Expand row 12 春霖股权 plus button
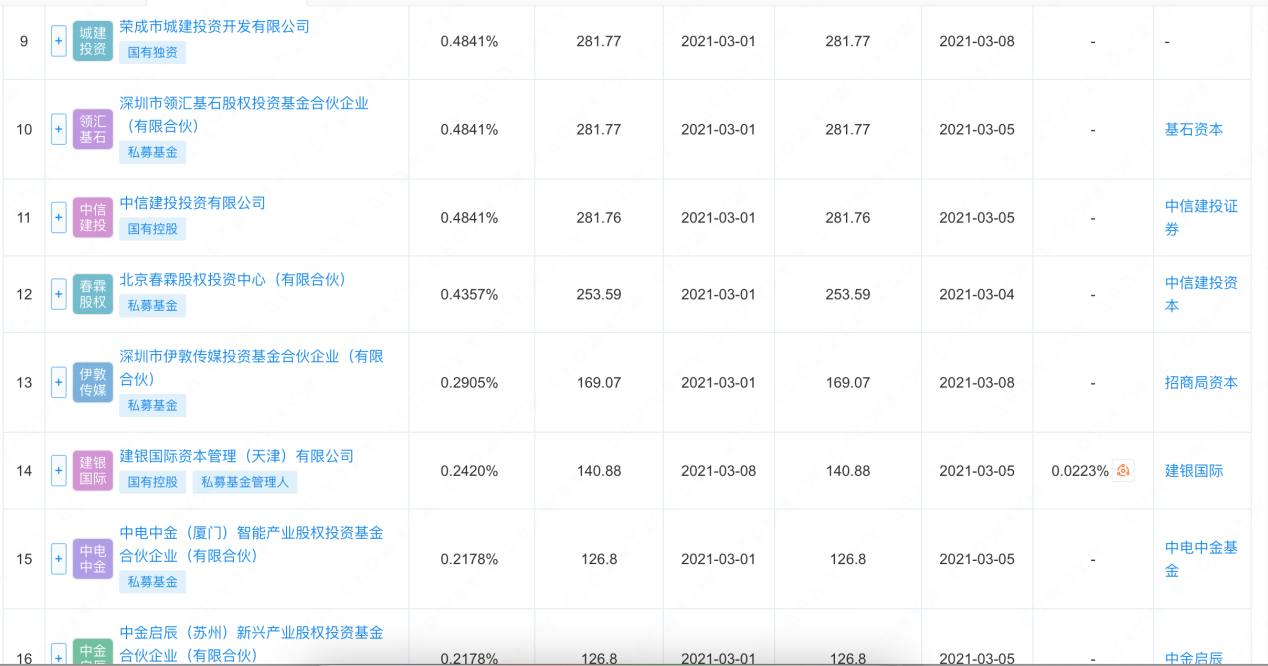Viewport: 1268px width, 666px height. [x=58, y=294]
